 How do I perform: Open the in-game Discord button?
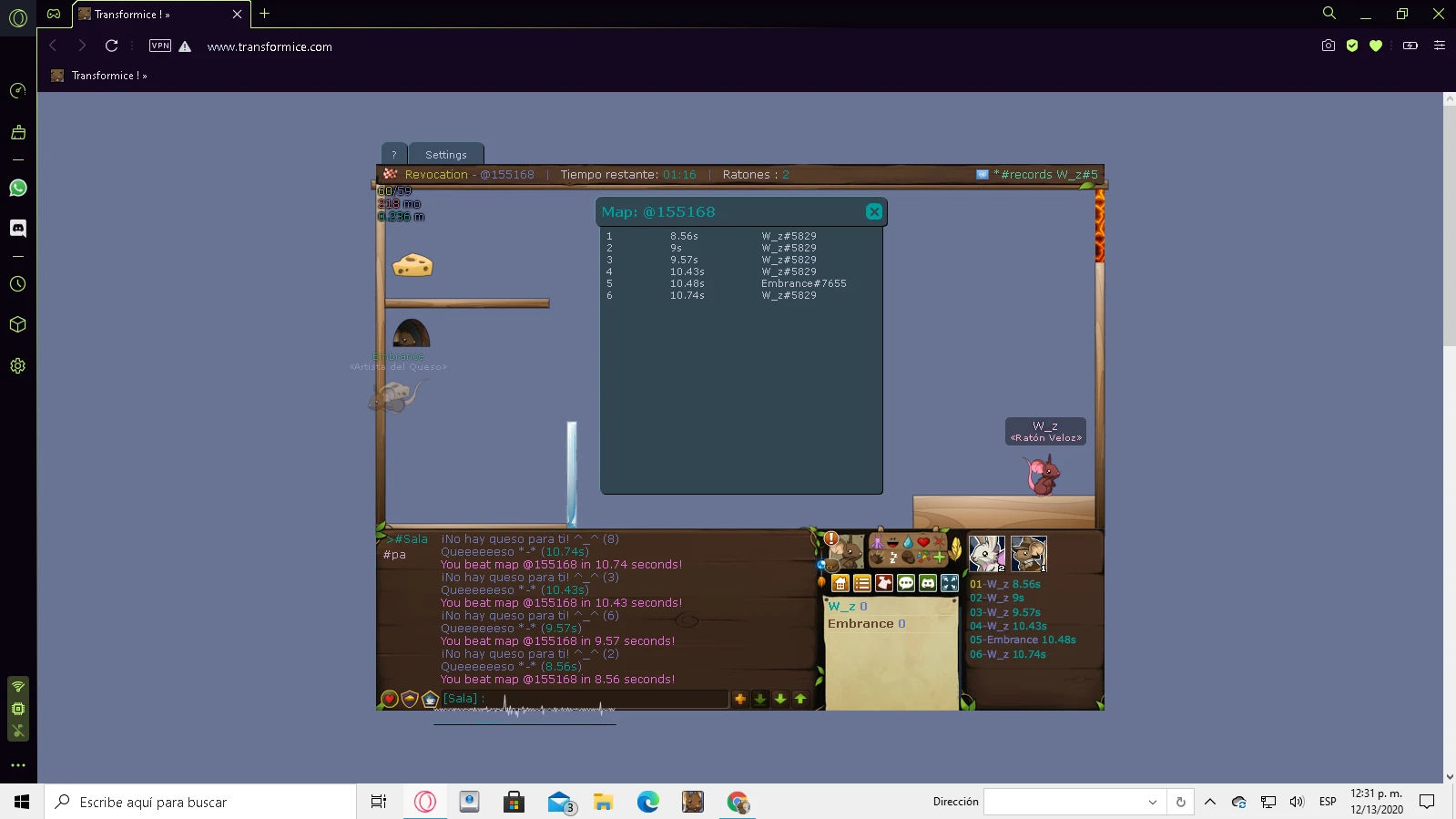pyautogui.click(x=928, y=583)
